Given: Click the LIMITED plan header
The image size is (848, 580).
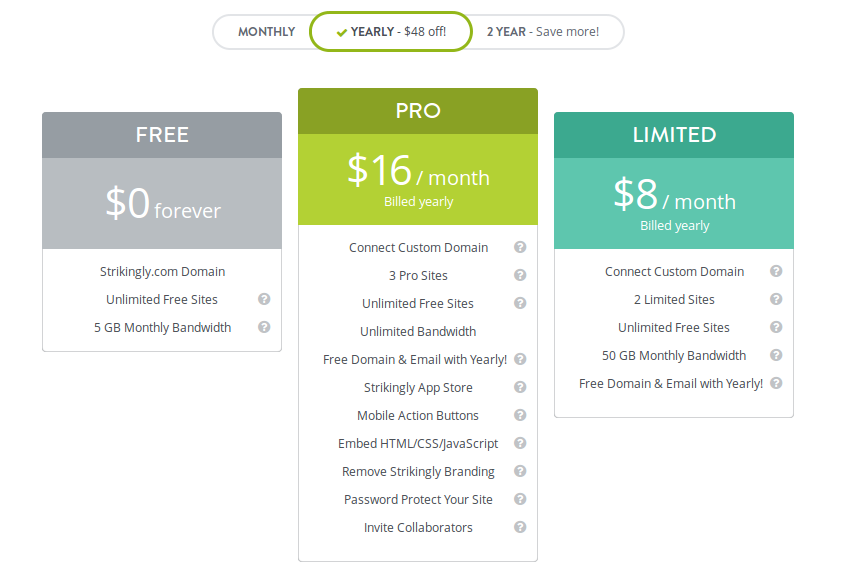Looking at the screenshot, I should (674, 135).
